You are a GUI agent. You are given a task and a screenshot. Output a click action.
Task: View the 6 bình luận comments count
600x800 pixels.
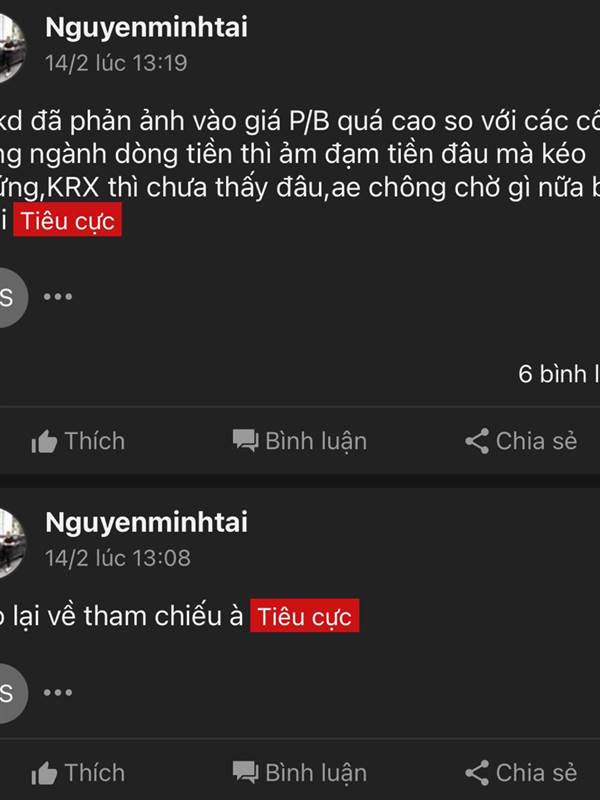pyautogui.click(x=559, y=374)
